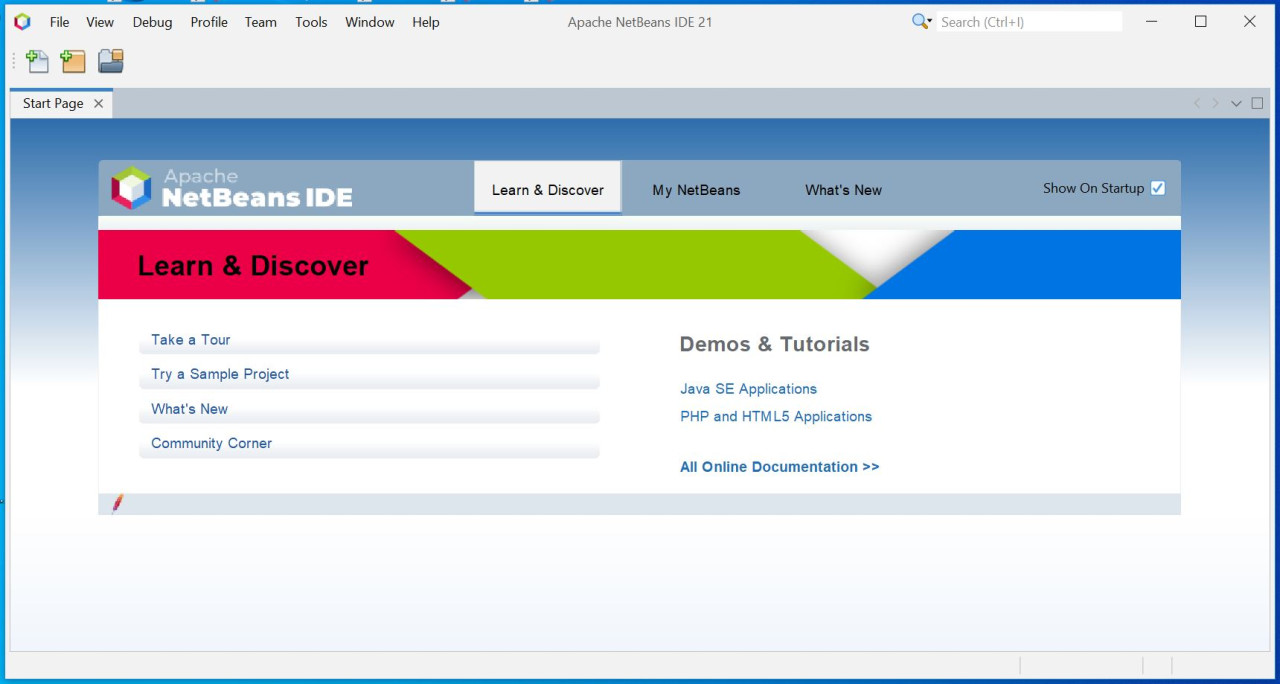The width and height of the screenshot is (1280, 684).
Task: Switch to the What's New tab
Action: (x=843, y=190)
